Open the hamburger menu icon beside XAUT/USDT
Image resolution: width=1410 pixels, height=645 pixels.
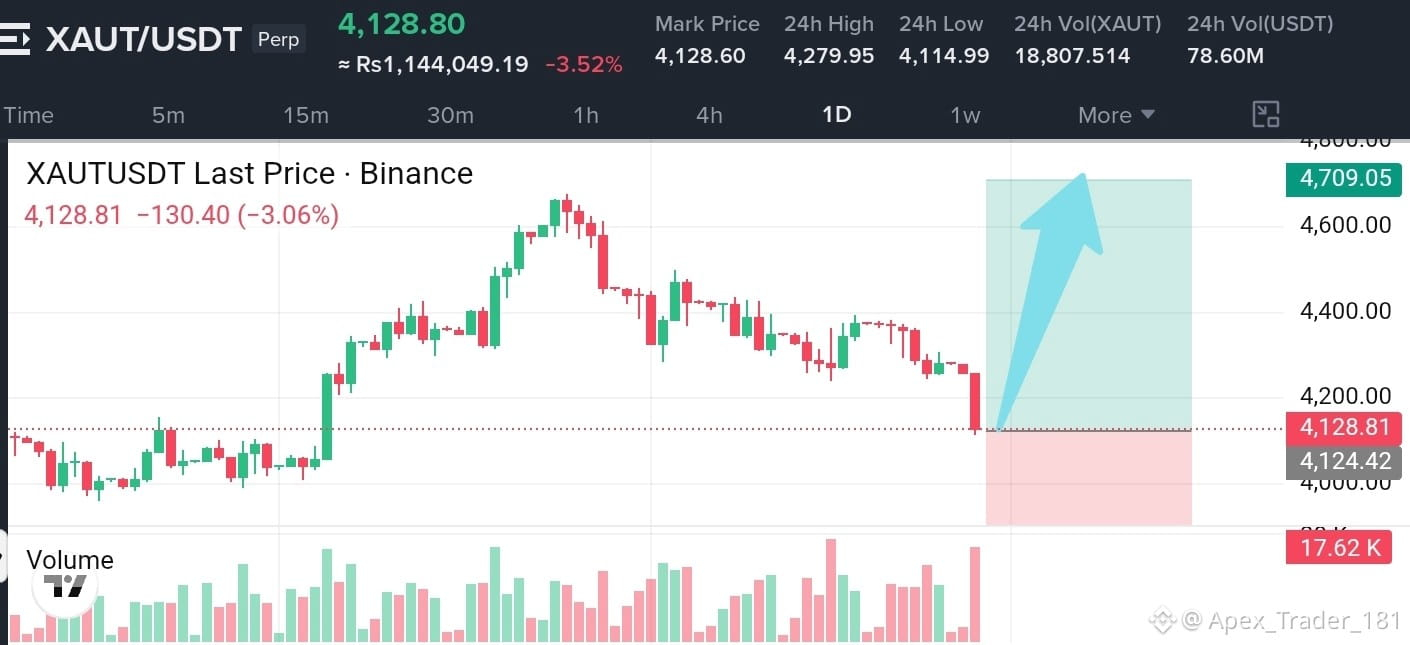[x=16, y=39]
